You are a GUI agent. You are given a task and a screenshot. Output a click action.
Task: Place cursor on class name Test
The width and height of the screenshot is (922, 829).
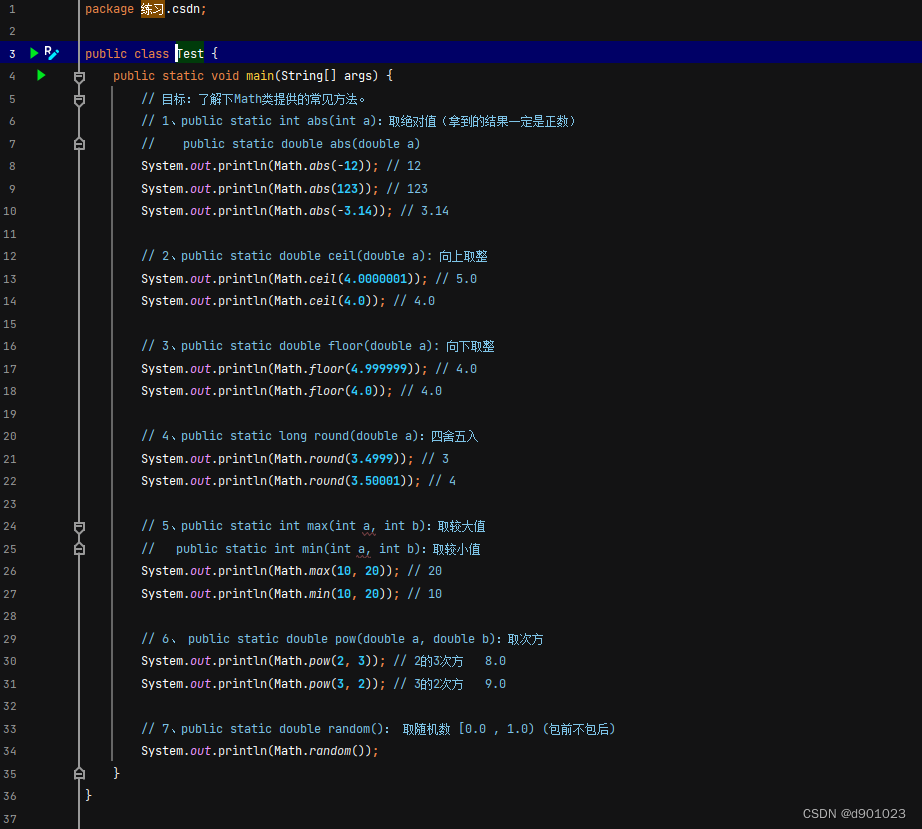(191, 54)
